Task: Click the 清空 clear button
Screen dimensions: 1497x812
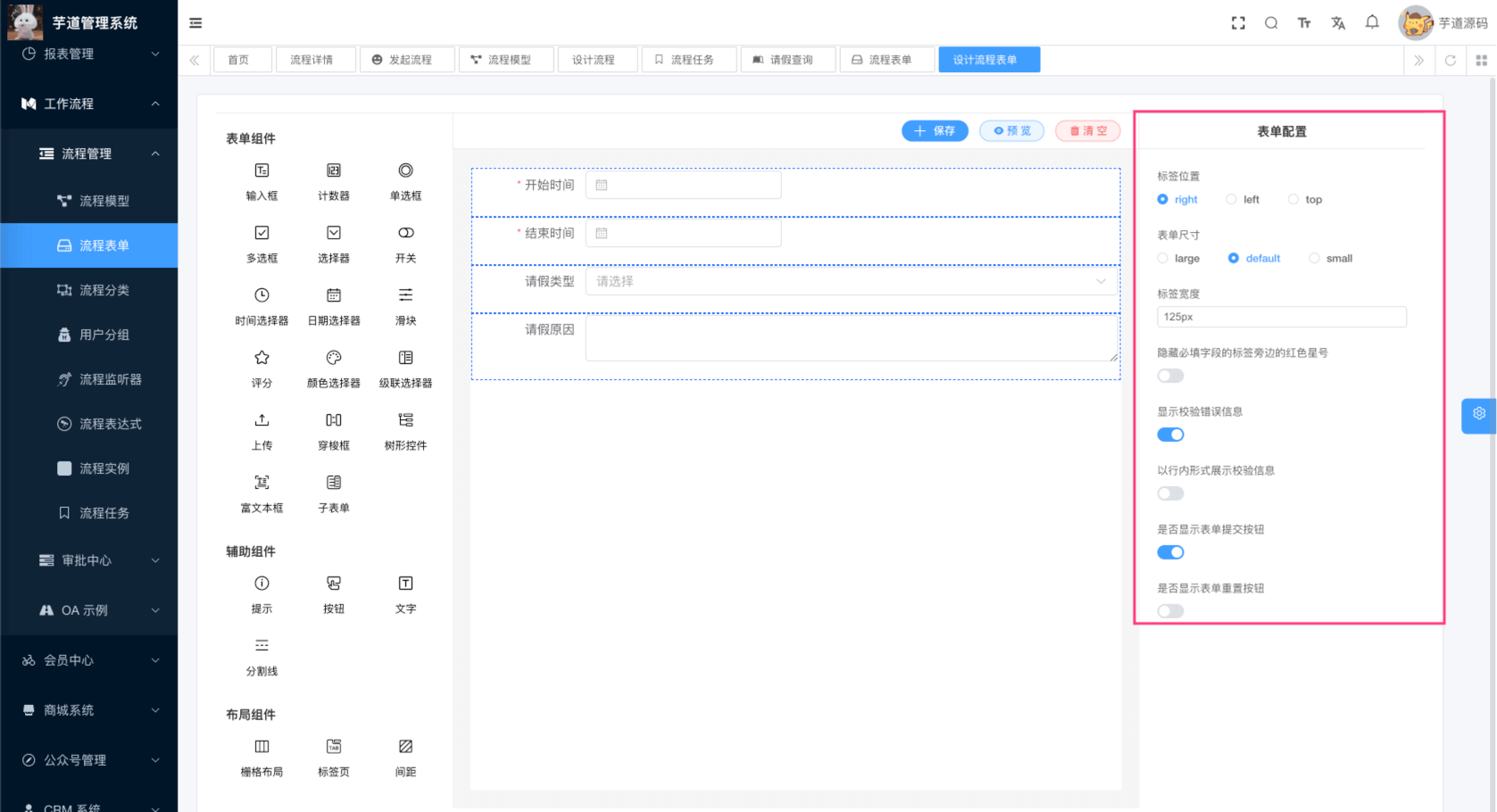Action: [1087, 130]
